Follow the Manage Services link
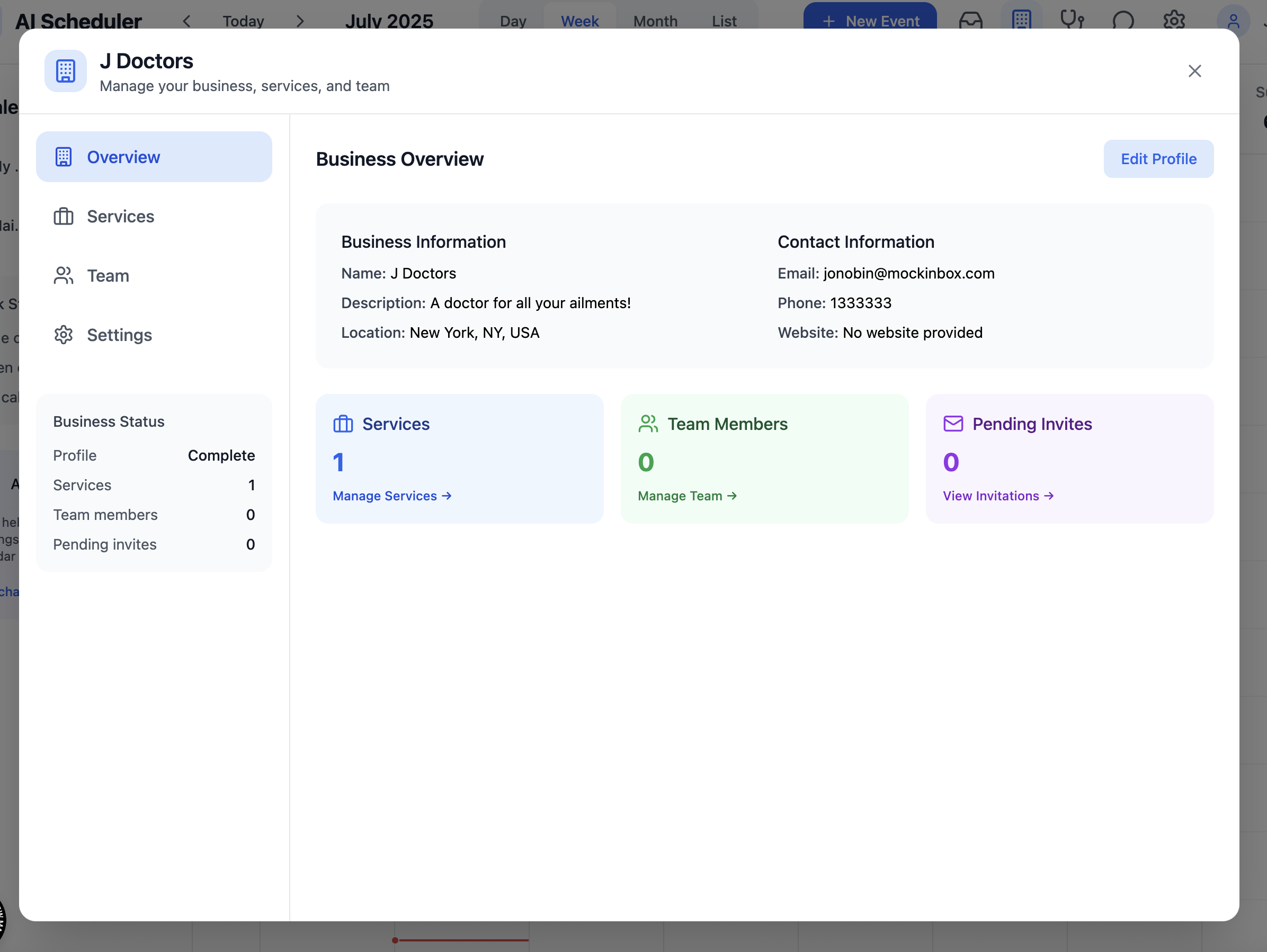1267x952 pixels. coord(392,496)
